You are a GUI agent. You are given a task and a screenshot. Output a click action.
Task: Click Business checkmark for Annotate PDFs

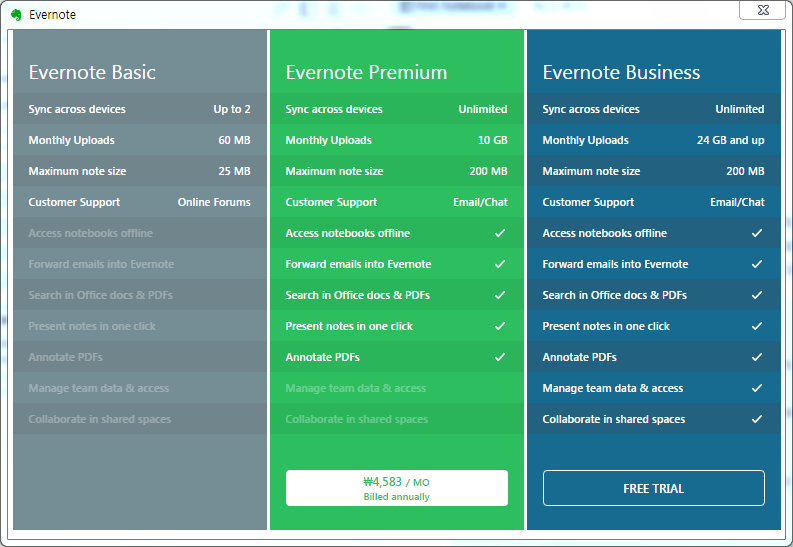click(757, 357)
